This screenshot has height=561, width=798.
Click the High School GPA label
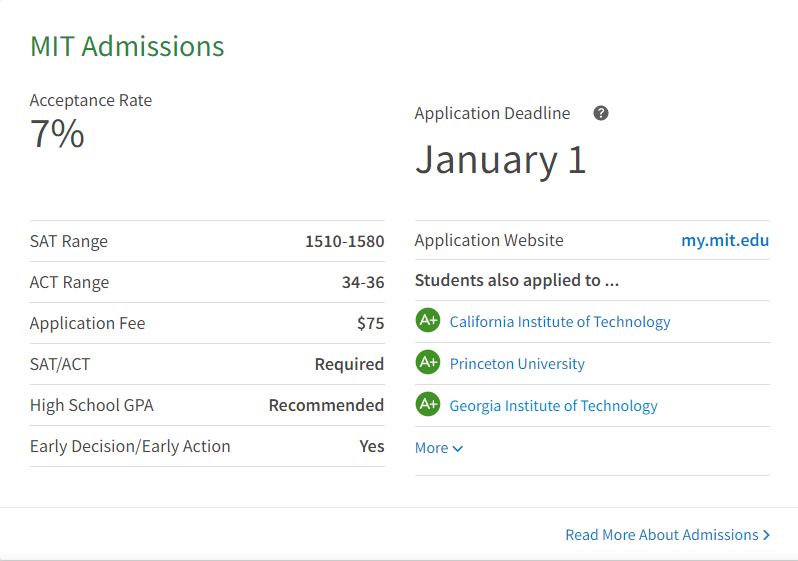[92, 405]
